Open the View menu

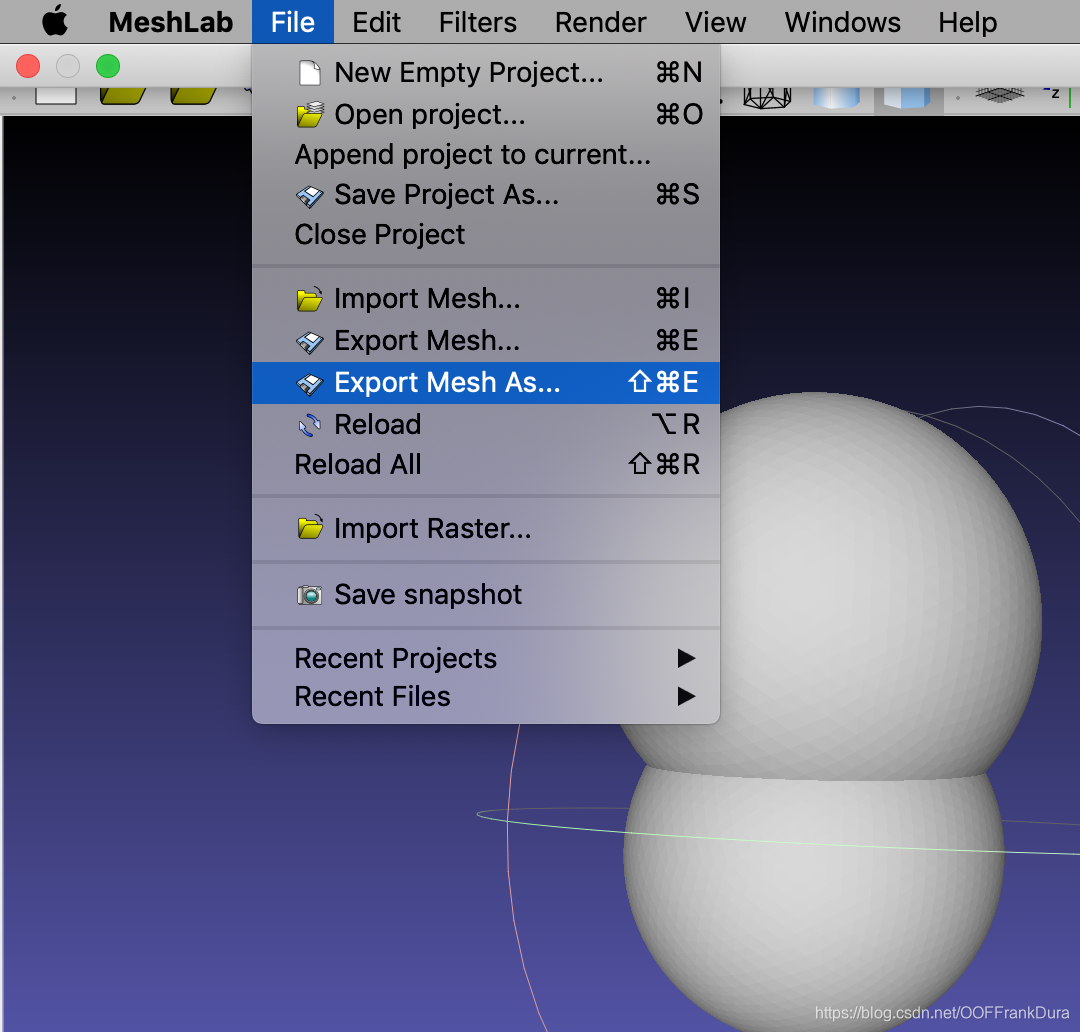[715, 22]
